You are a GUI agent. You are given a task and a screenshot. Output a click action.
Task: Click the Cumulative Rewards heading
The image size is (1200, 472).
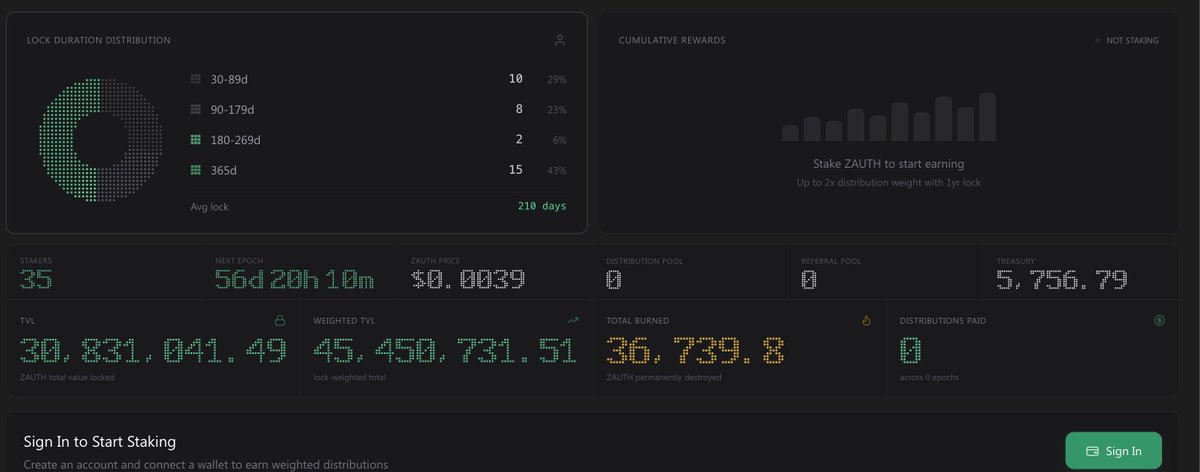pos(672,41)
